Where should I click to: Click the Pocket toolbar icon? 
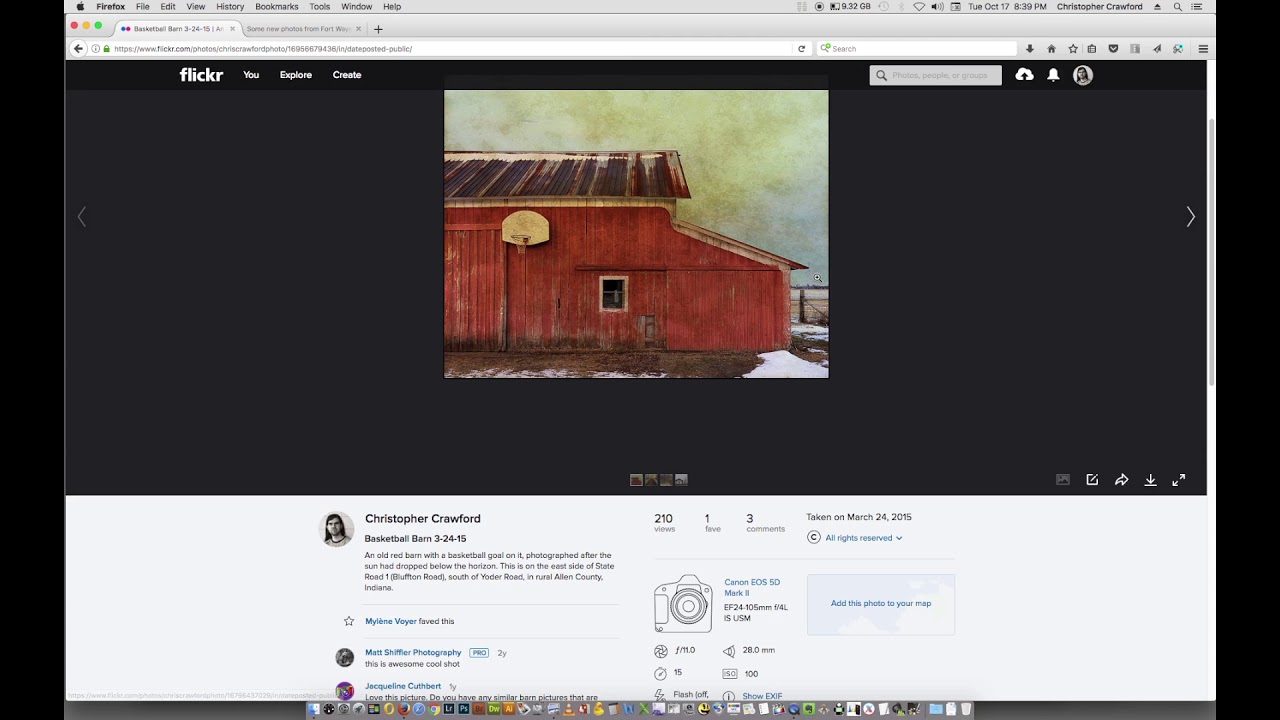pos(1113,48)
